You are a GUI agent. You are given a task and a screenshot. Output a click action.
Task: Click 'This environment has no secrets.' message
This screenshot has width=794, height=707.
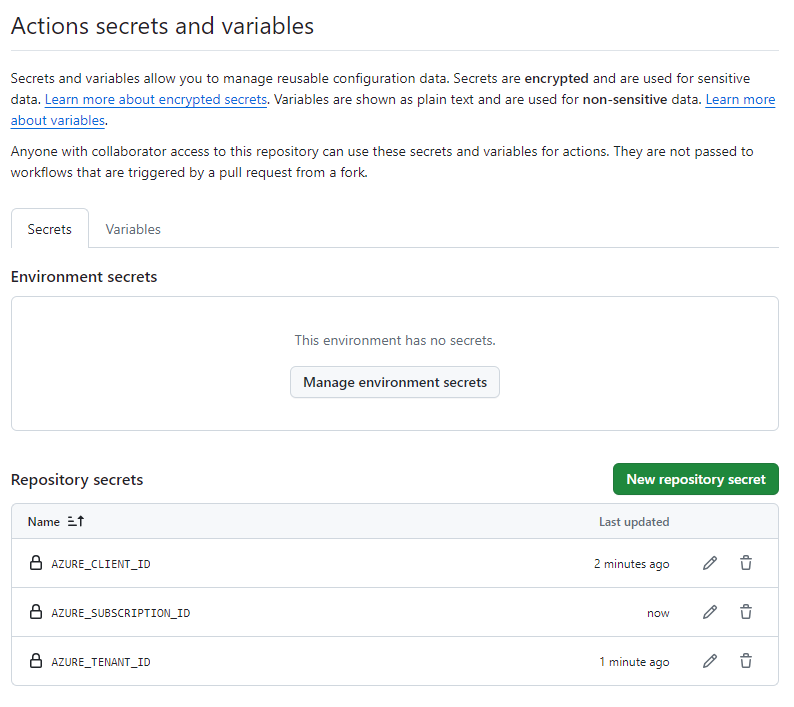coord(395,340)
